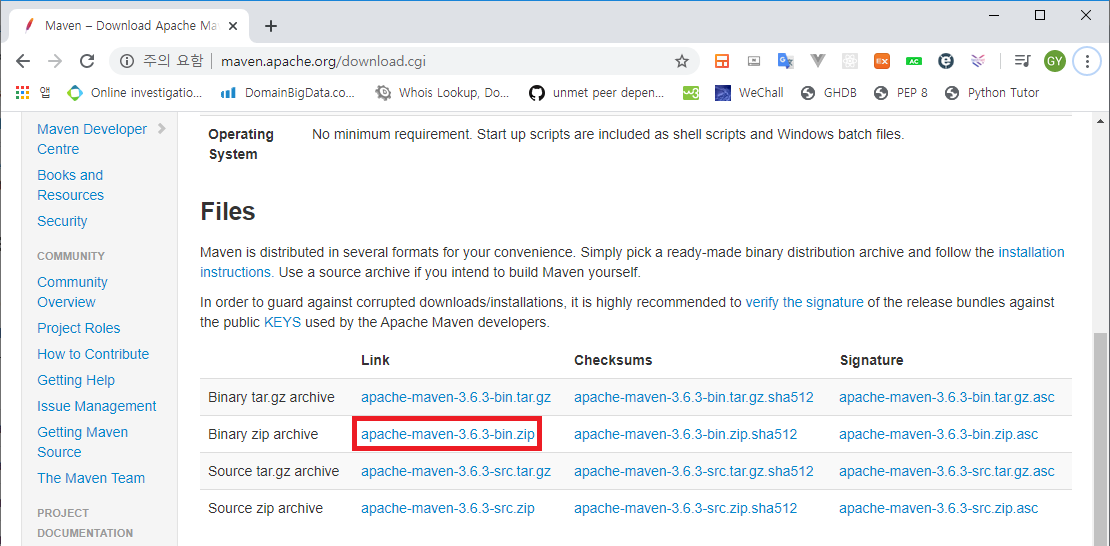
Task: Click the green AC extension icon
Action: pos(914,62)
